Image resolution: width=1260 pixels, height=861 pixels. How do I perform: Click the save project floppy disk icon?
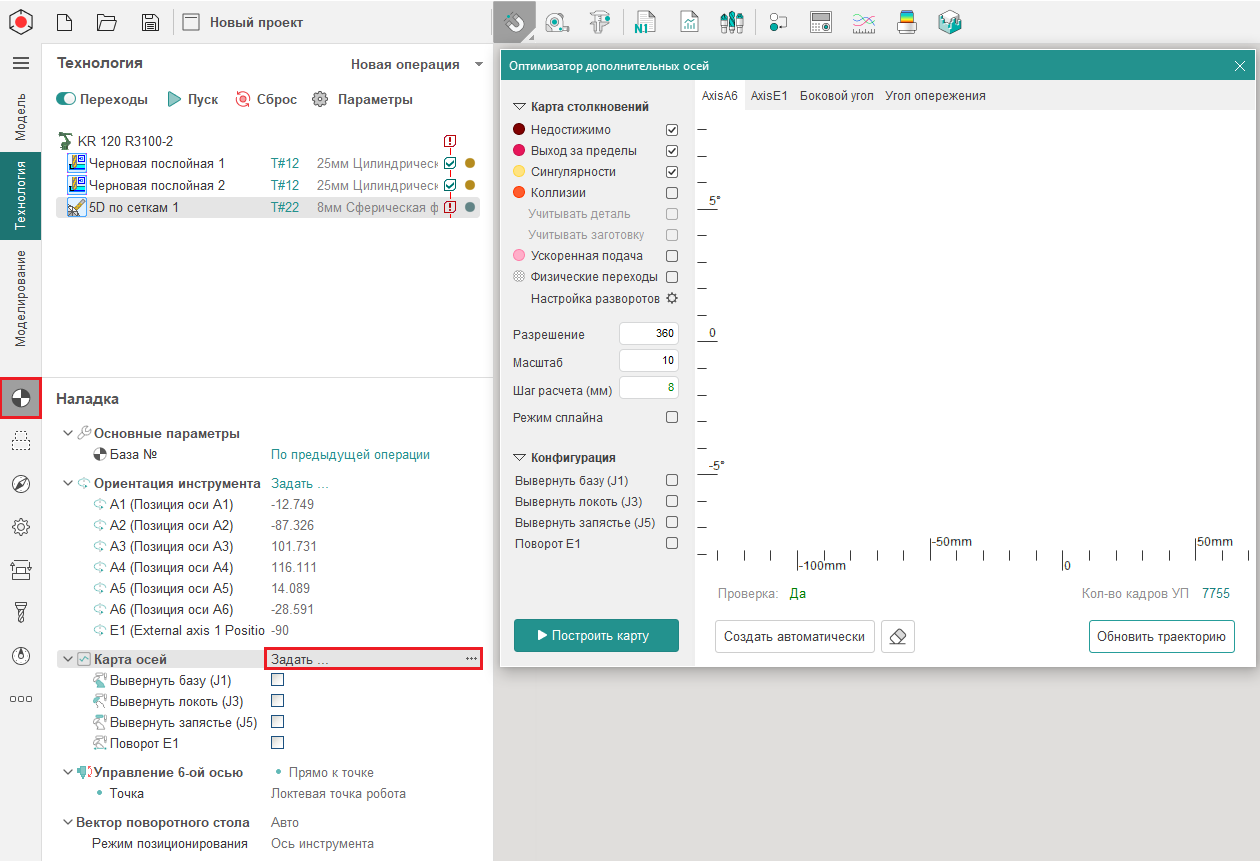tap(149, 22)
